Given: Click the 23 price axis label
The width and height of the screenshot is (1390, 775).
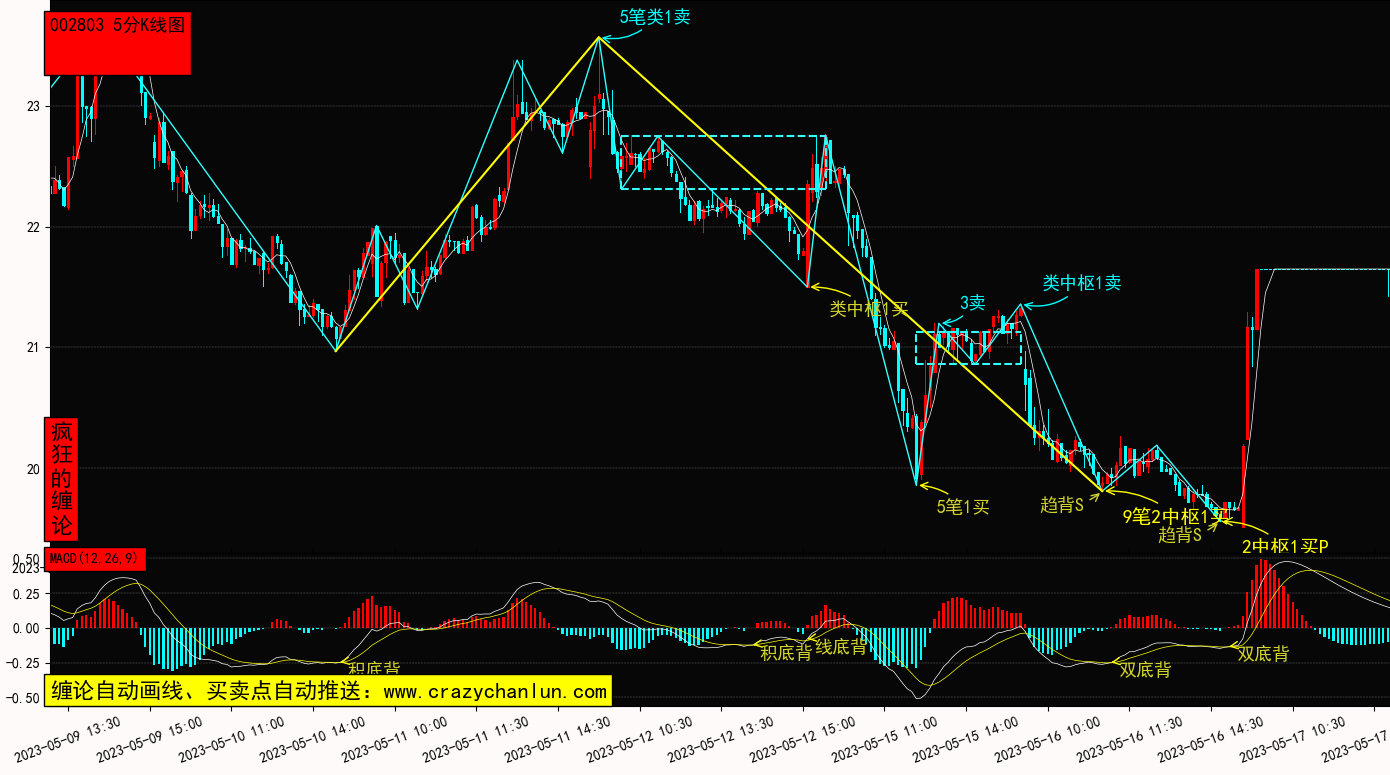Looking at the screenshot, I should [x=33, y=106].
